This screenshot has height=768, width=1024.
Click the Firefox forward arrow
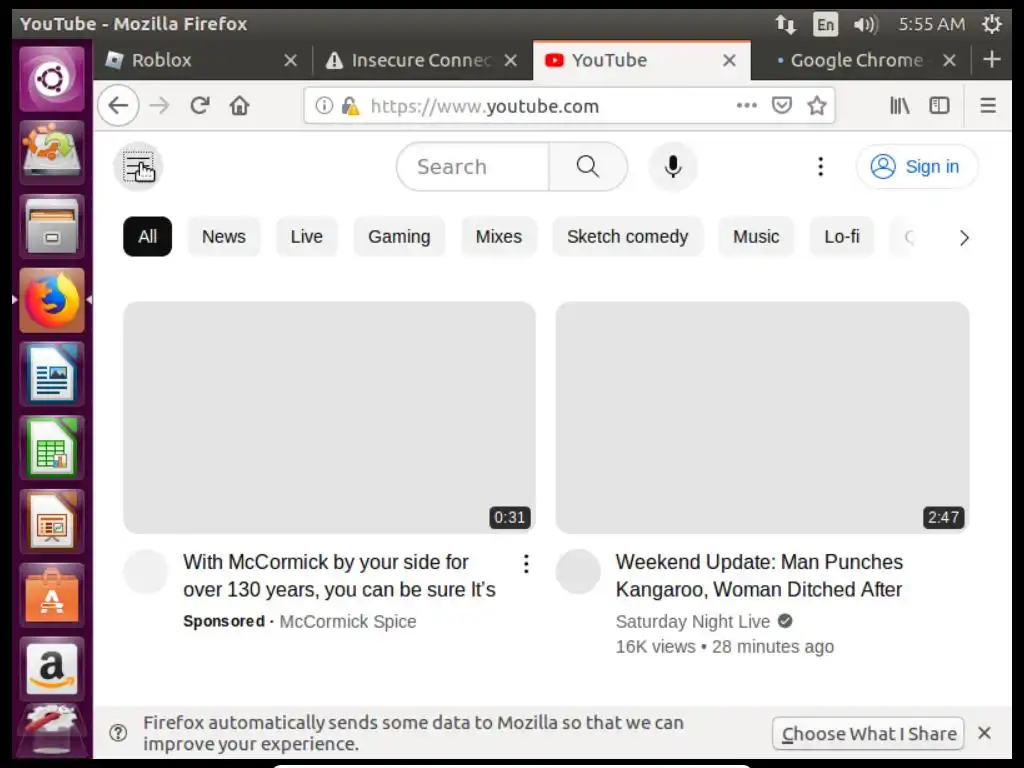(x=159, y=105)
